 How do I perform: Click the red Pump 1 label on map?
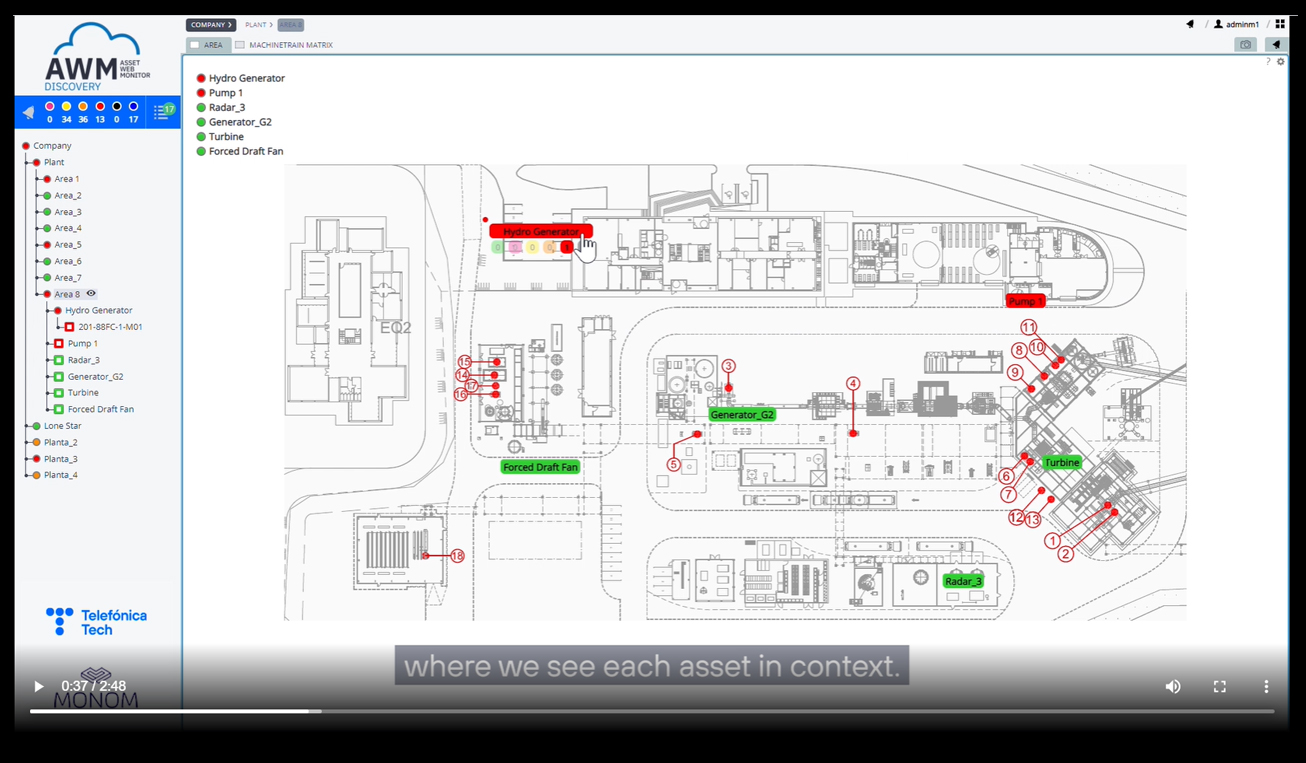click(1025, 300)
